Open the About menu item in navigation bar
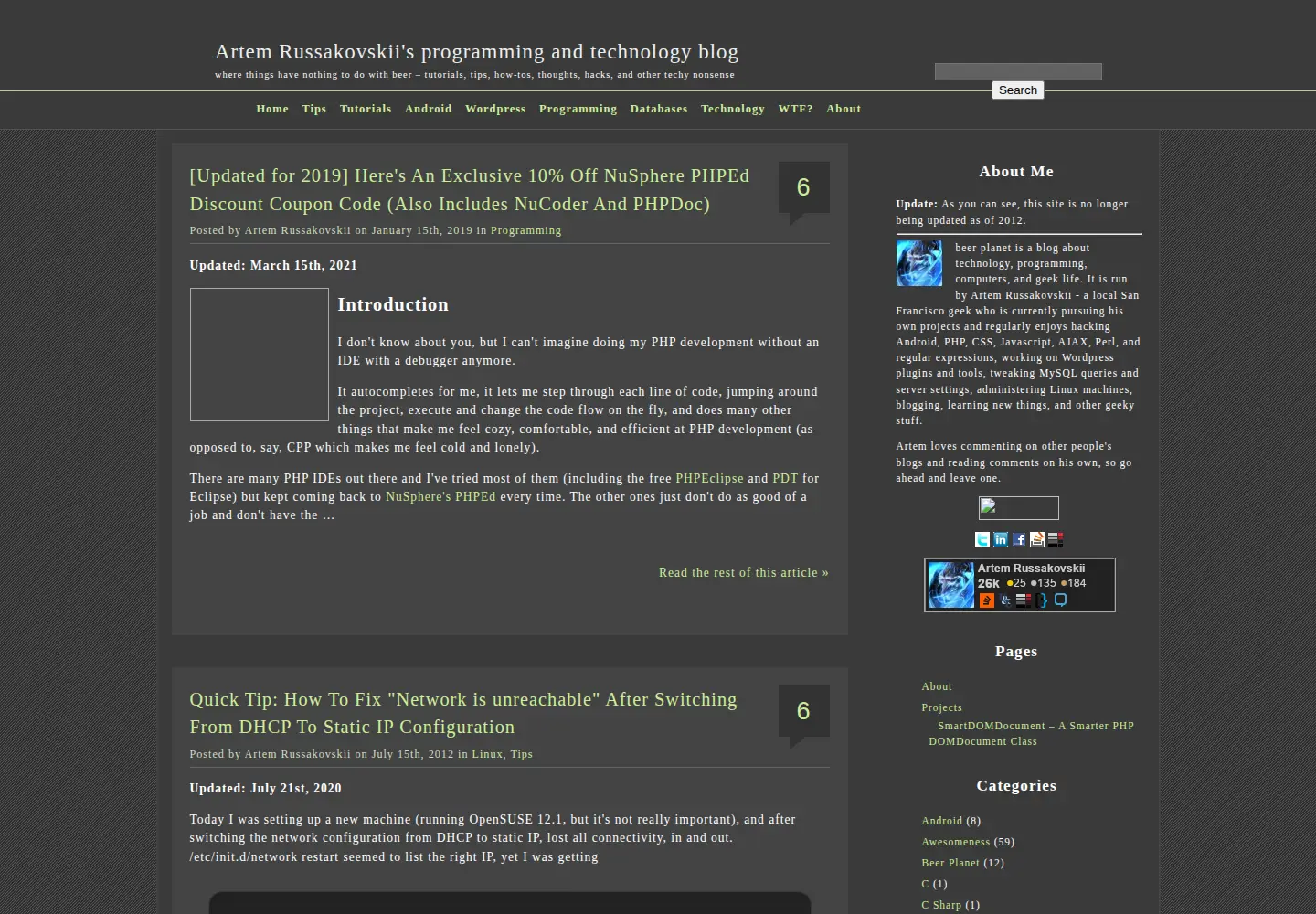The height and width of the screenshot is (914, 1316). point(844,109)
